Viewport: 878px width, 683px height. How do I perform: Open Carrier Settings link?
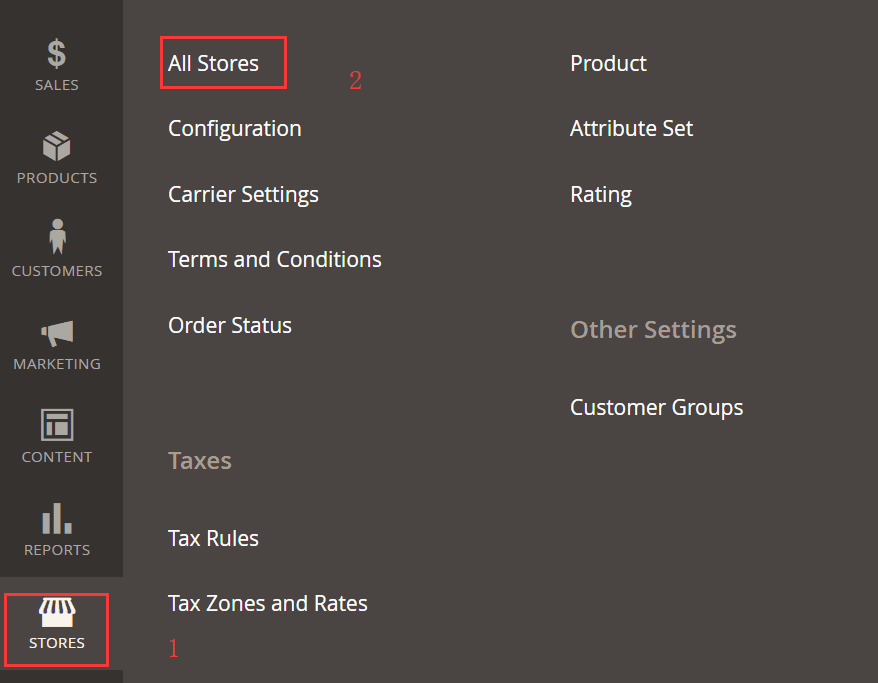click(x=243, y=194)
